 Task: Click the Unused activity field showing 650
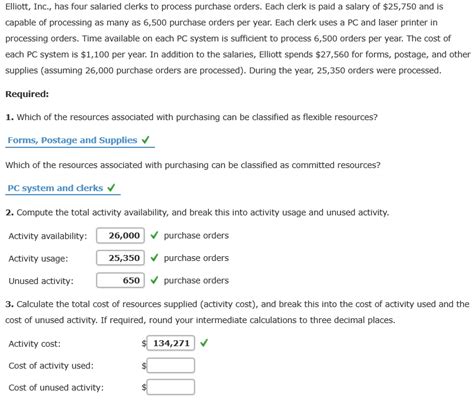[x=120, y=280]
